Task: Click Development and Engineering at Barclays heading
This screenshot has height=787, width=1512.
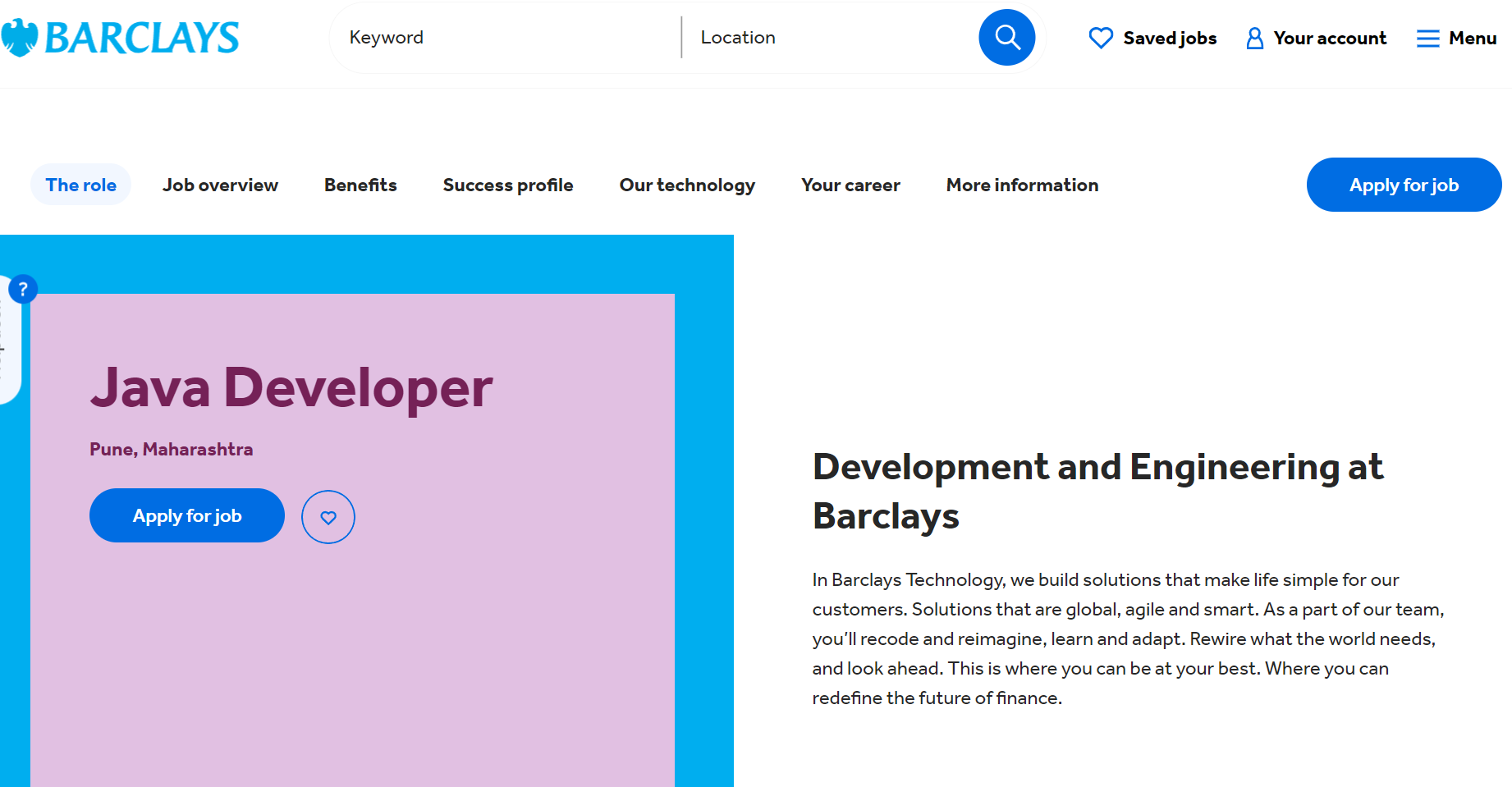Action: (1097, 492)
